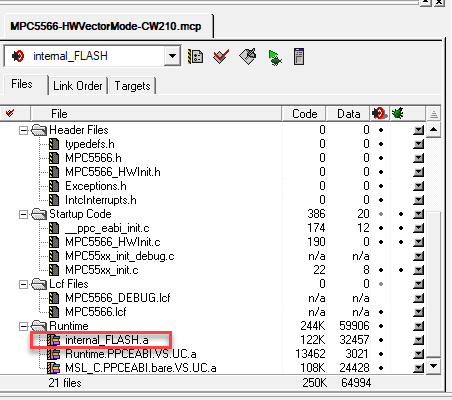Click the debug bug column header icon
Viewport: 452px width, 400px height.
click(x=398, y=113)
